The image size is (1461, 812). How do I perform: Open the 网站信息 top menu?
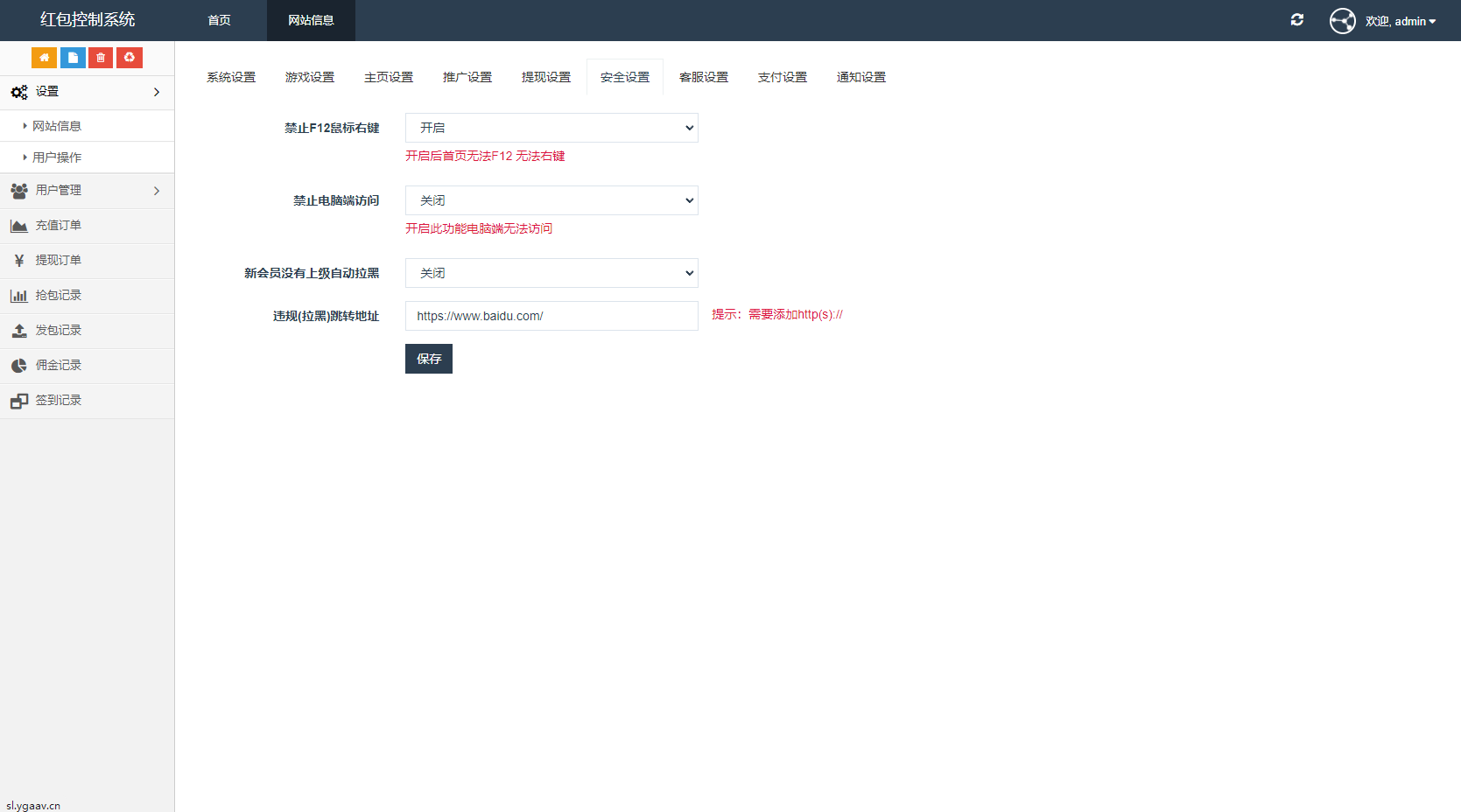pos(311,19)
